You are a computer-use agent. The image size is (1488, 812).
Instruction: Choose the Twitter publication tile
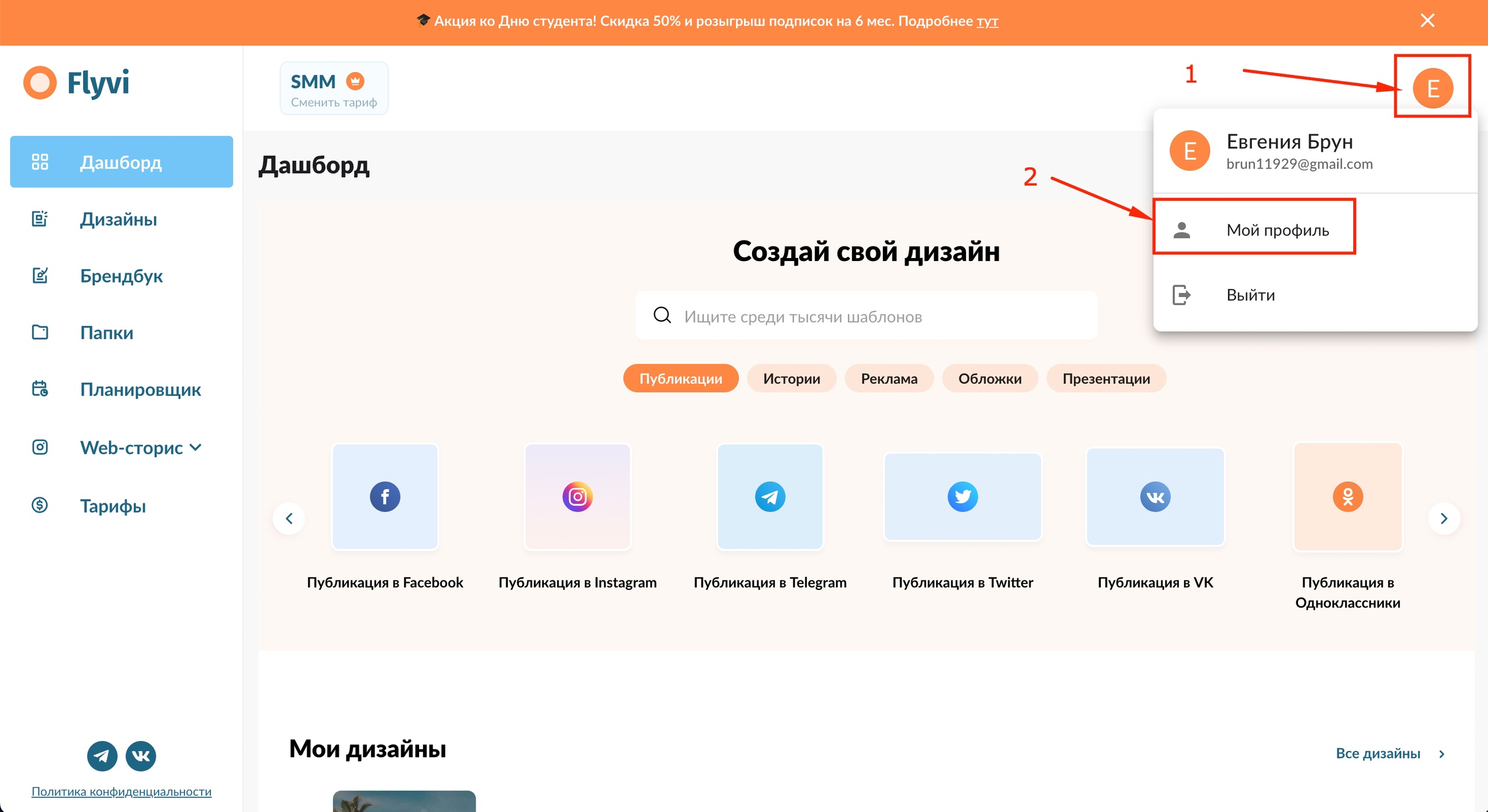pos(963,497)
